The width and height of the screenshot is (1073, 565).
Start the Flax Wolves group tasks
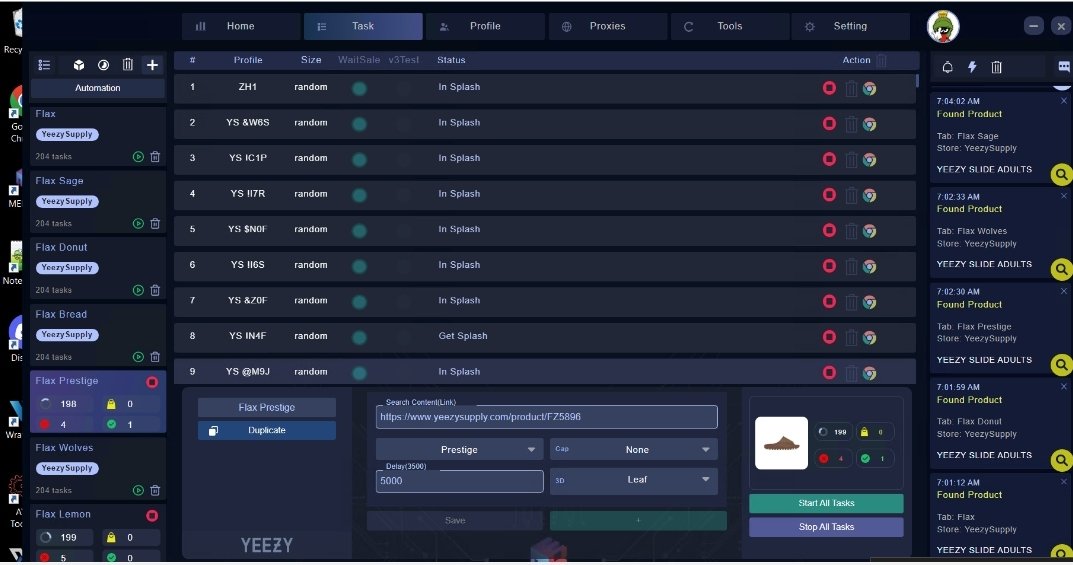pos(138,490)
